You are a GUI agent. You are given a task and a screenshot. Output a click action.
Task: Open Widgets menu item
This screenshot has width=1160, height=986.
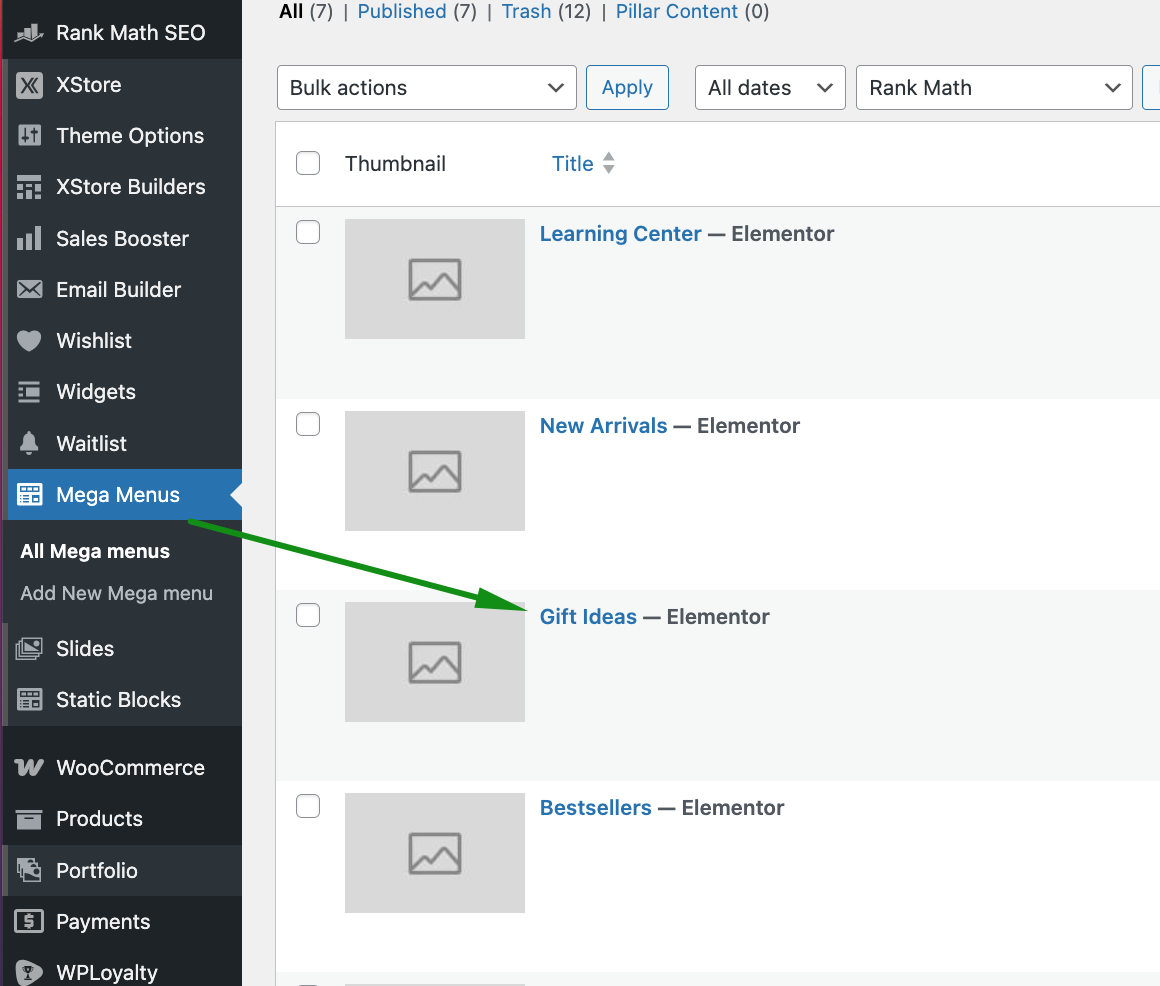coord(122,392)
